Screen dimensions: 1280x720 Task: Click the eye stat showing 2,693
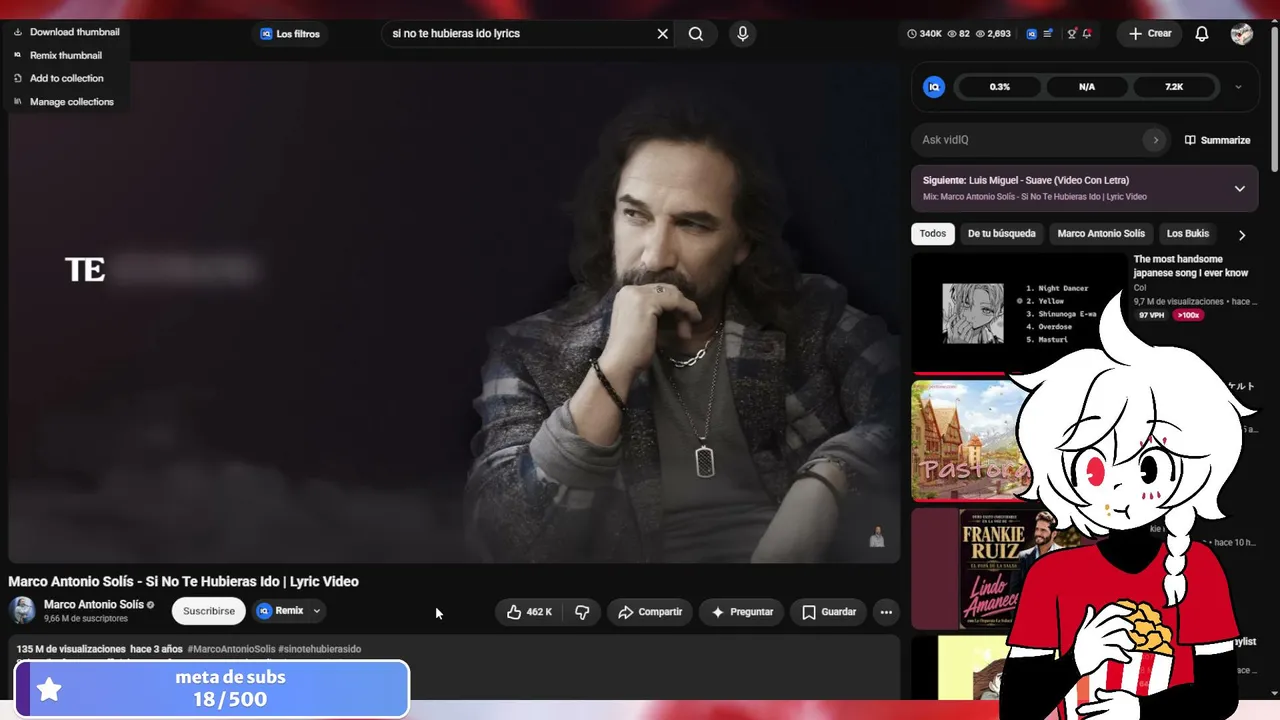tap(993, 34)
